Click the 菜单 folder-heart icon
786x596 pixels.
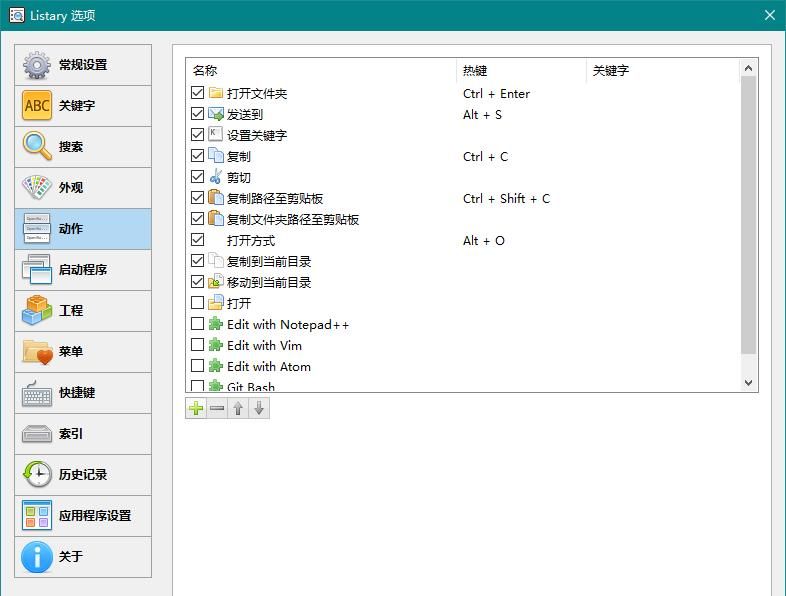point(37,351)
